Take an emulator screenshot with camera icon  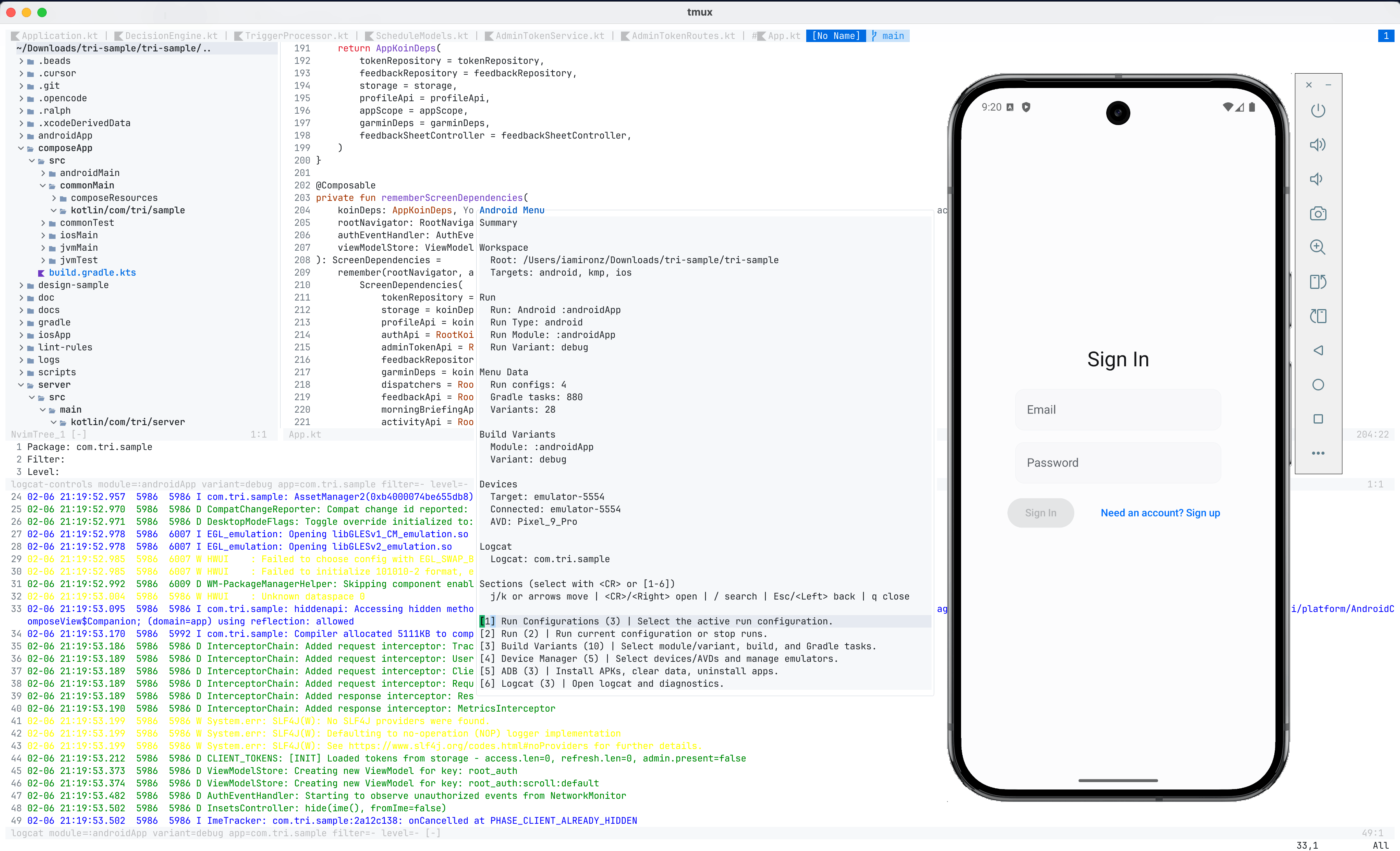[1318, 214]
